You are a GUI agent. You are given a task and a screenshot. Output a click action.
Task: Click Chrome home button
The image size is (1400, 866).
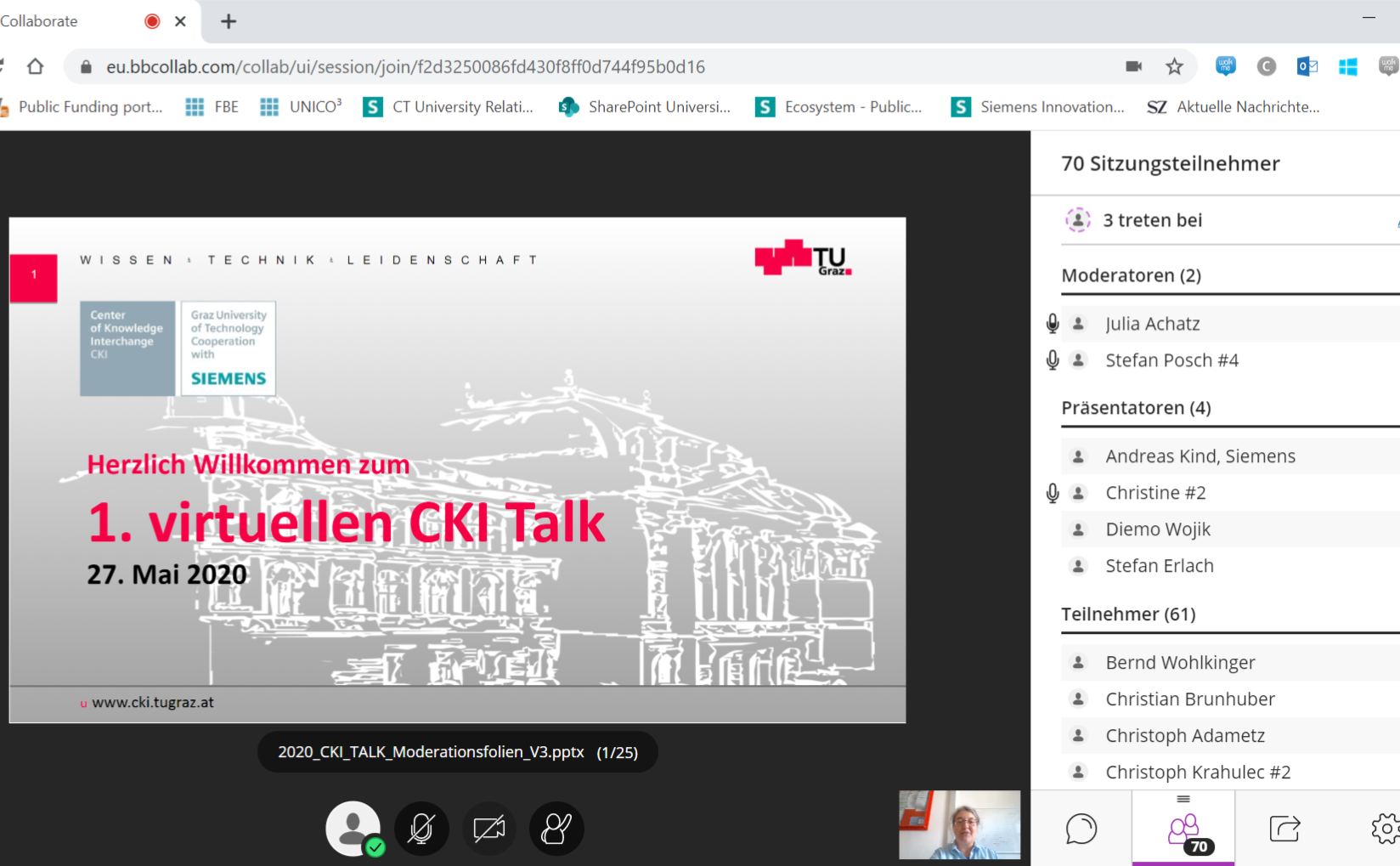click(x=35, y=66)
